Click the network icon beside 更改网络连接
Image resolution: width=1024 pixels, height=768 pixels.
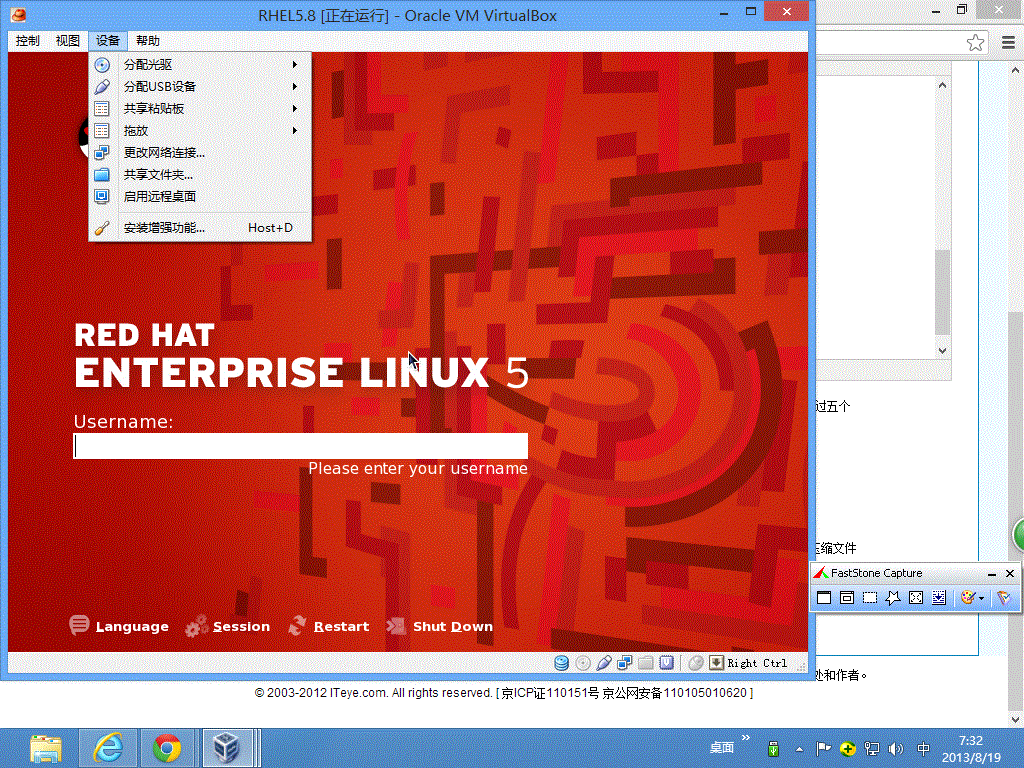tap(102, 152)
